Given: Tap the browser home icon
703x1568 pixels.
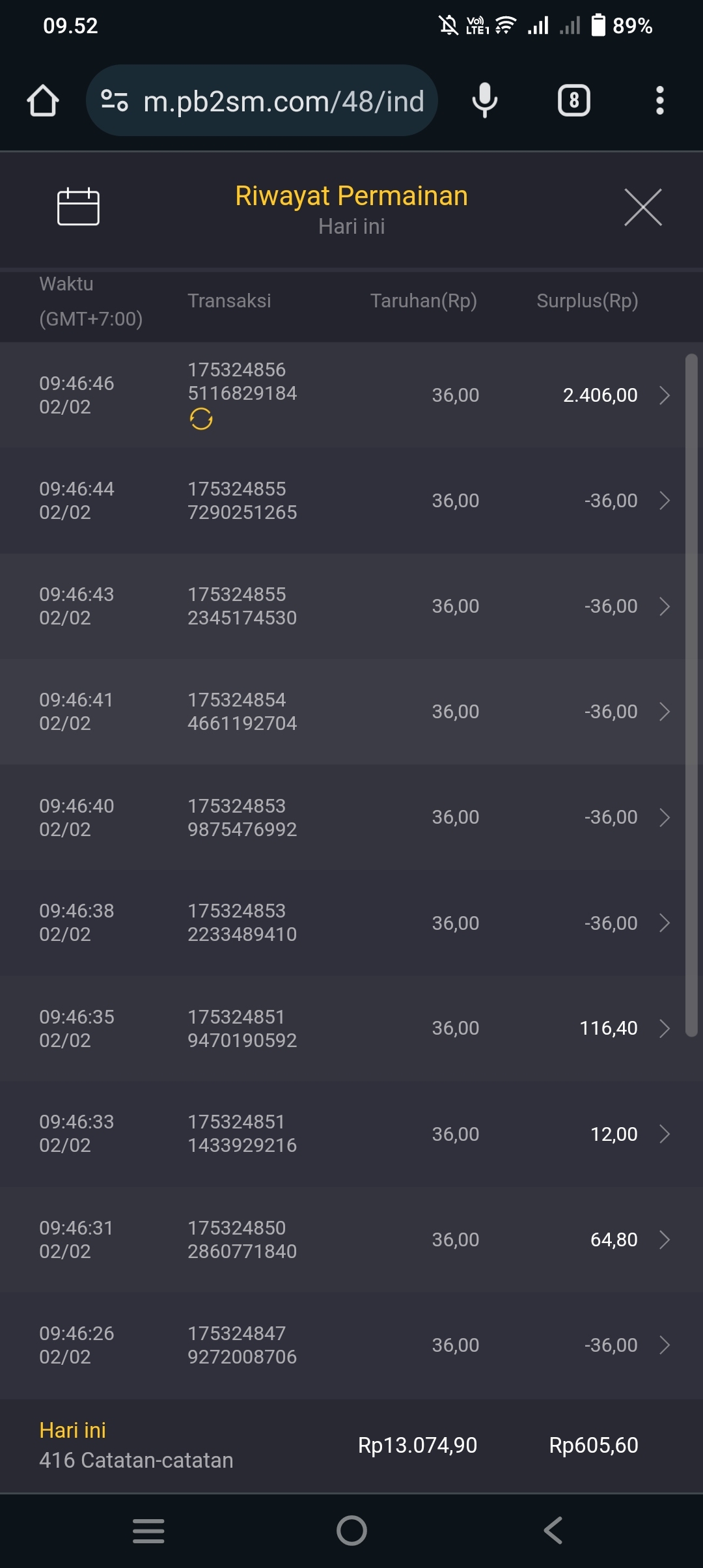Looking at the screenshot, I should (43, 101).
